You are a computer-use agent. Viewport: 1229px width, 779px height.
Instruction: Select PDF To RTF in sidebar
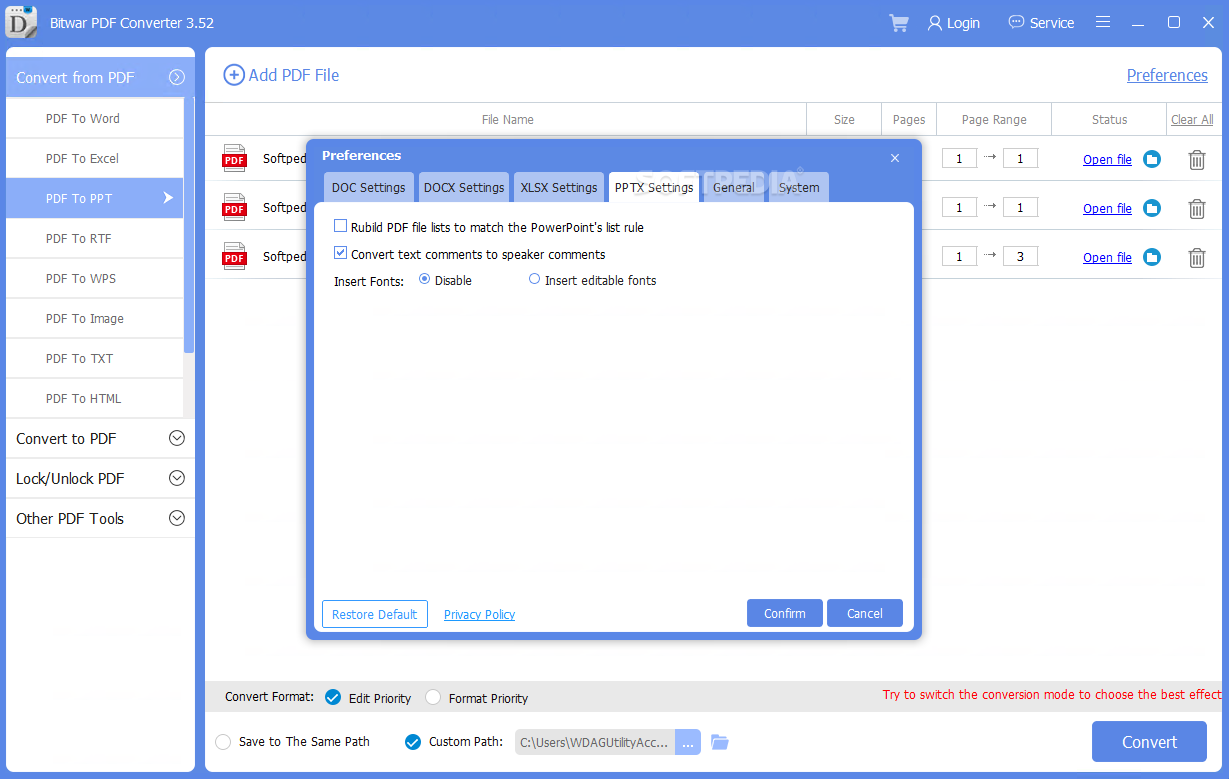(95, 238)
